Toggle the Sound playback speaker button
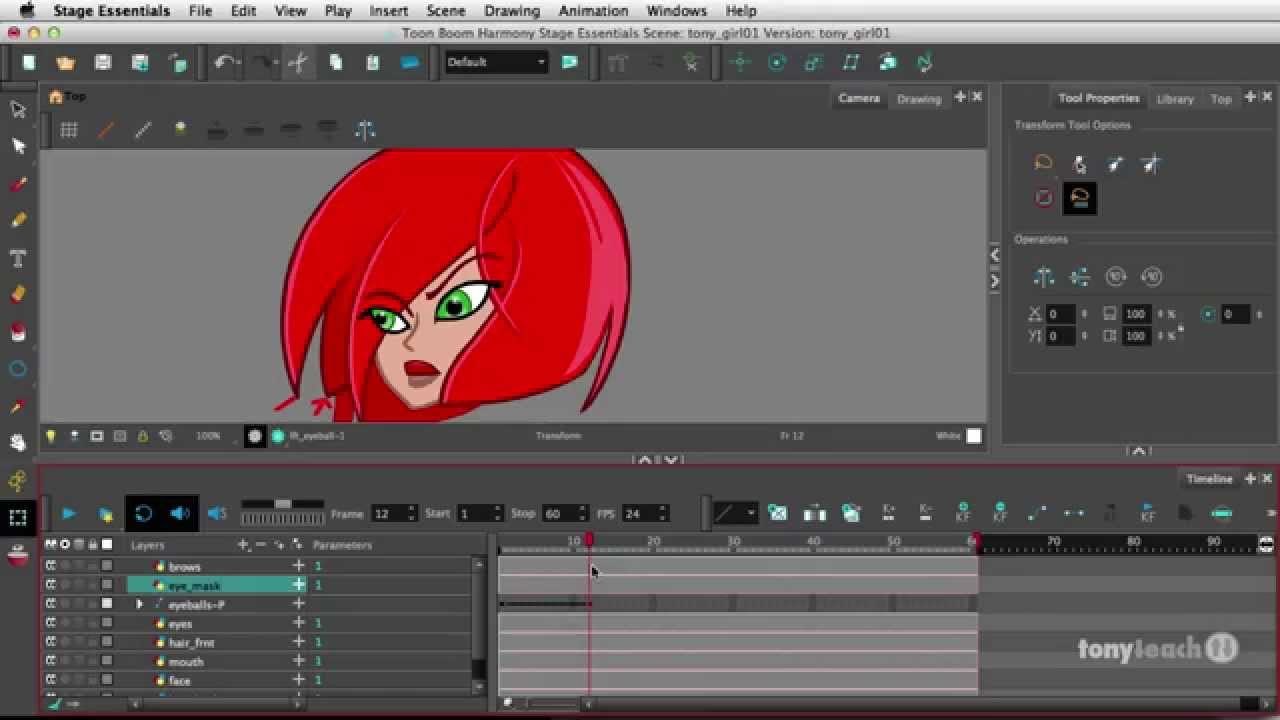Screen dimensions: 1280x720 point(179,514)
